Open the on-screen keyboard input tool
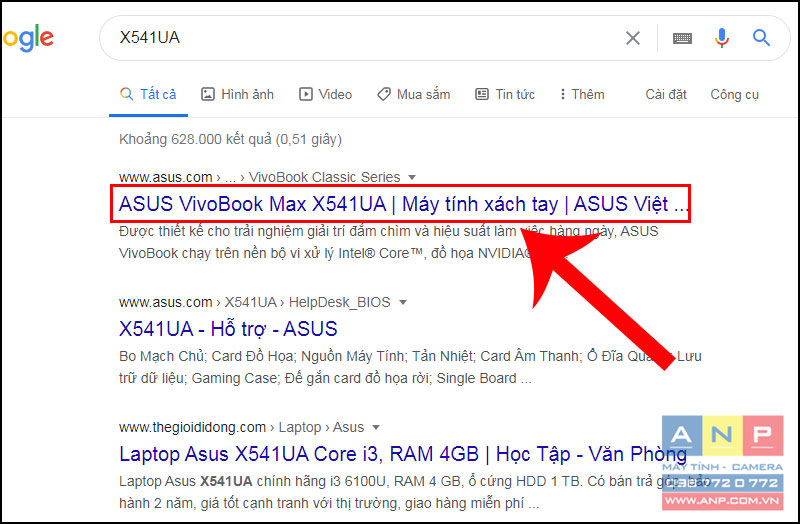 pyautogui.click(x=682, y=38)
